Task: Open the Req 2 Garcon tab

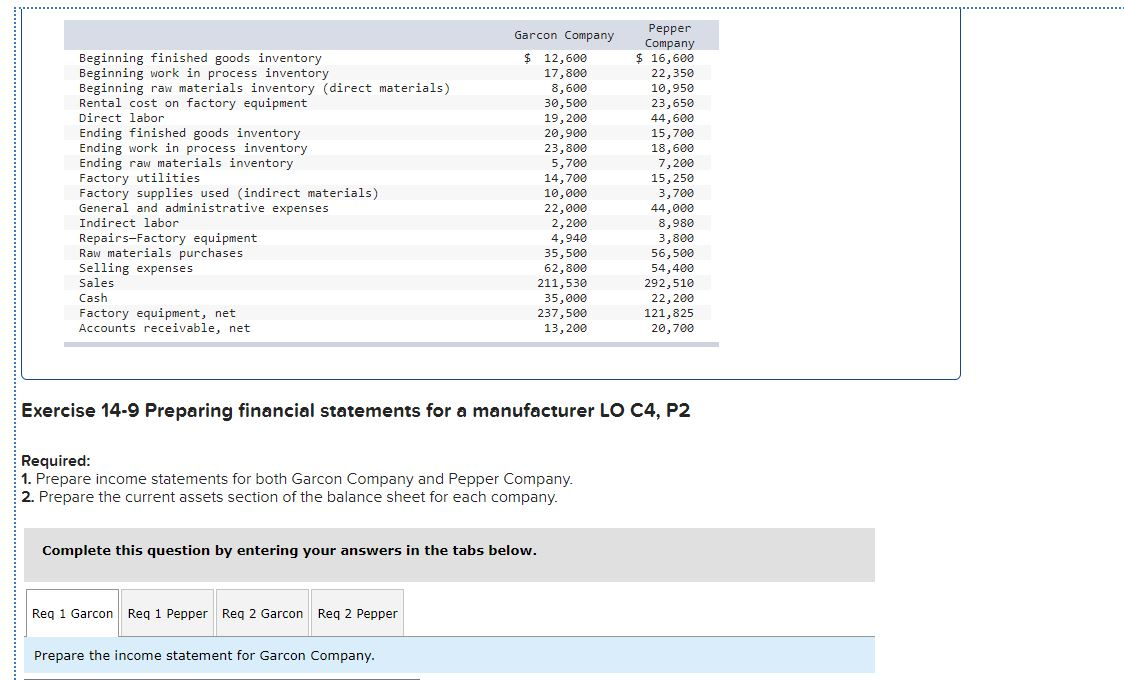Action: pos(262,612)
